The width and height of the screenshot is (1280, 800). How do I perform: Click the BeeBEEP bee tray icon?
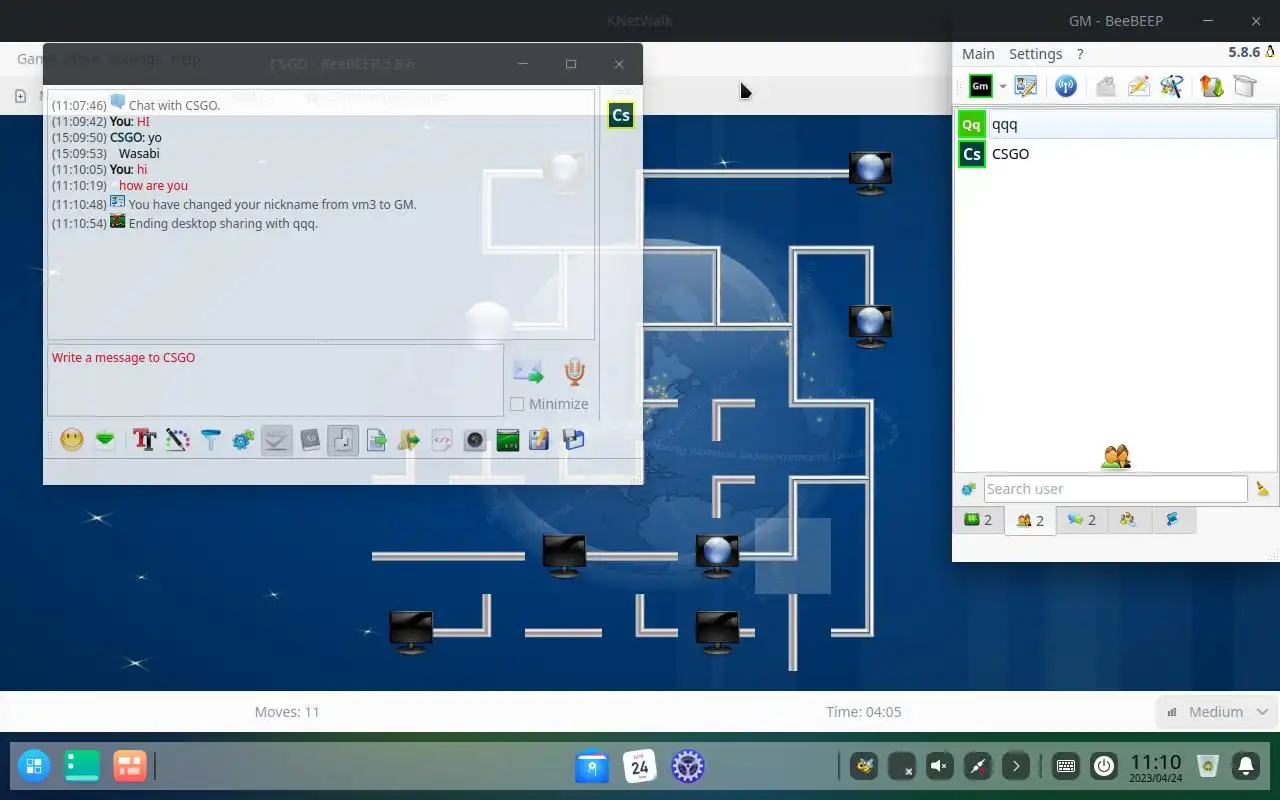coord(864,767)
